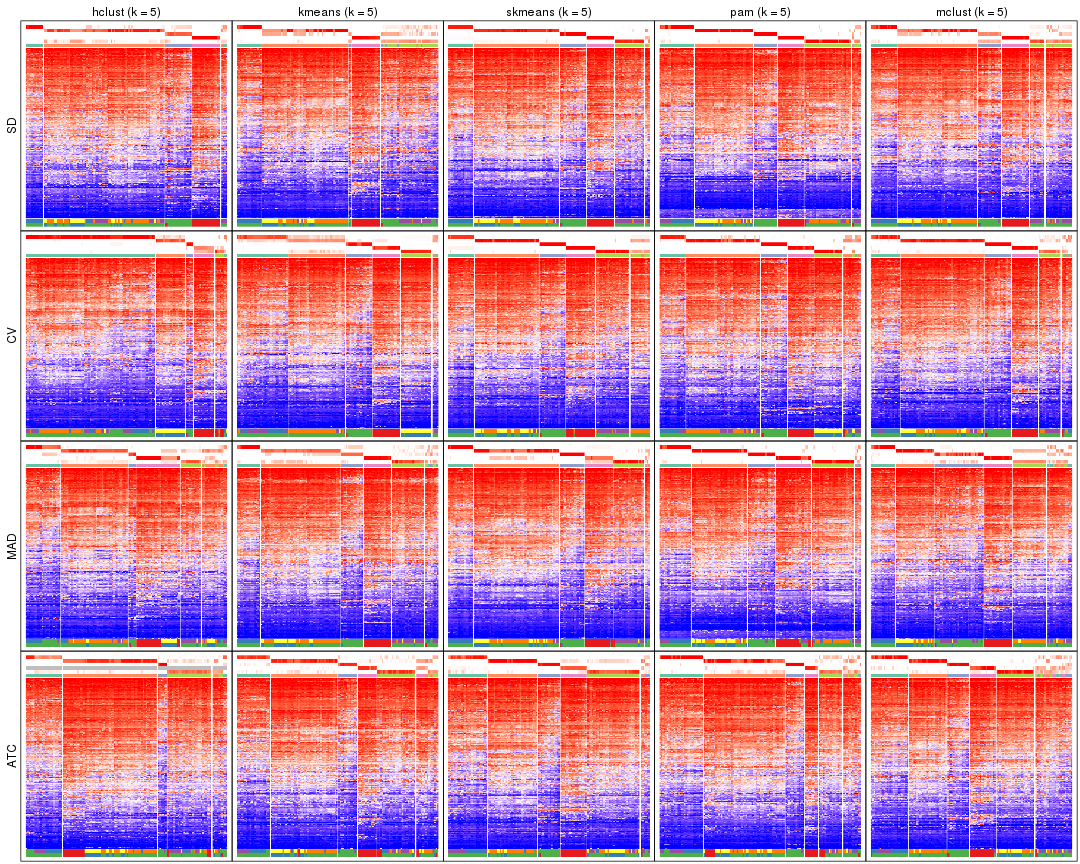Collapse the mclust (k = 5) column title
Image resolution: width=1080 pixels, height=864 pixels.
(967, 14)
